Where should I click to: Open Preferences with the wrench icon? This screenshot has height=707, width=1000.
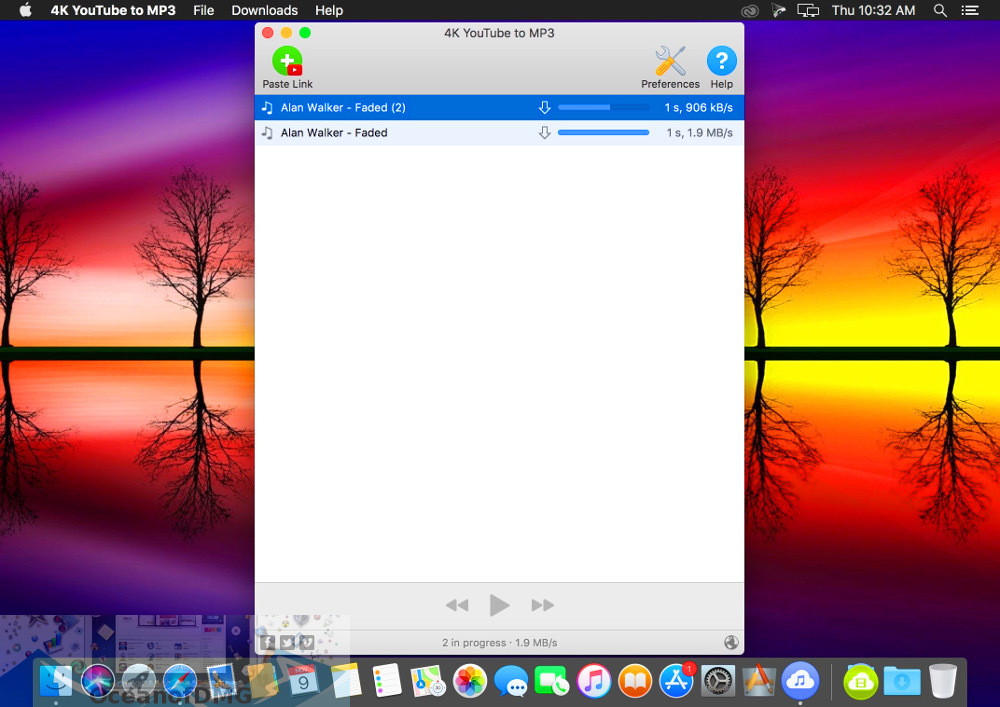[x=670, y=68]
